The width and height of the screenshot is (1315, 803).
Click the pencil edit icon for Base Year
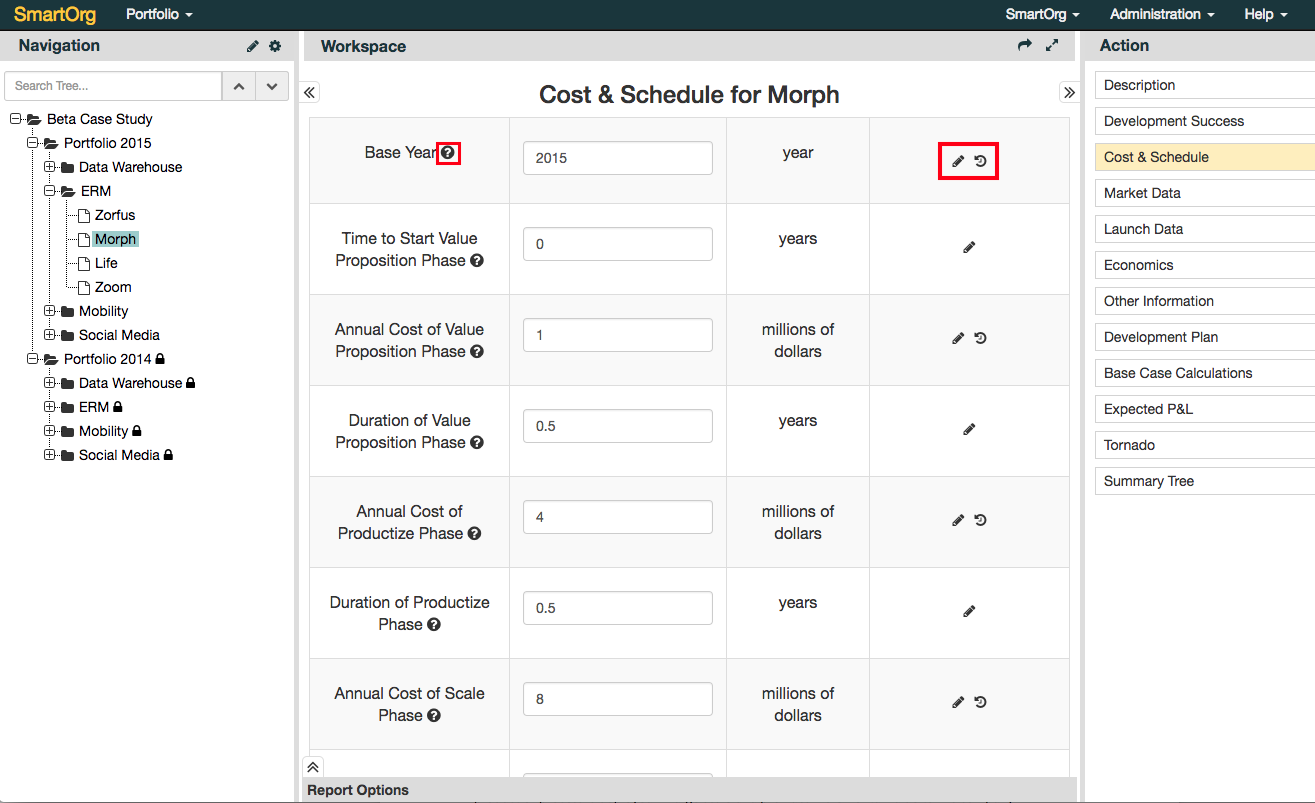pos(958,161)
